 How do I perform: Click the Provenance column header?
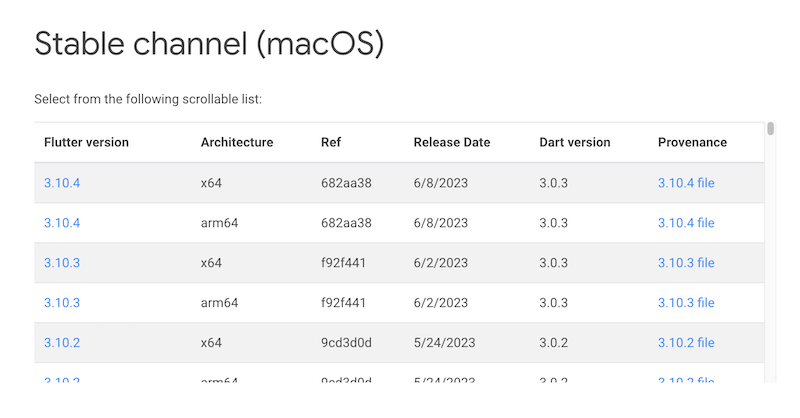pos(692,142)
